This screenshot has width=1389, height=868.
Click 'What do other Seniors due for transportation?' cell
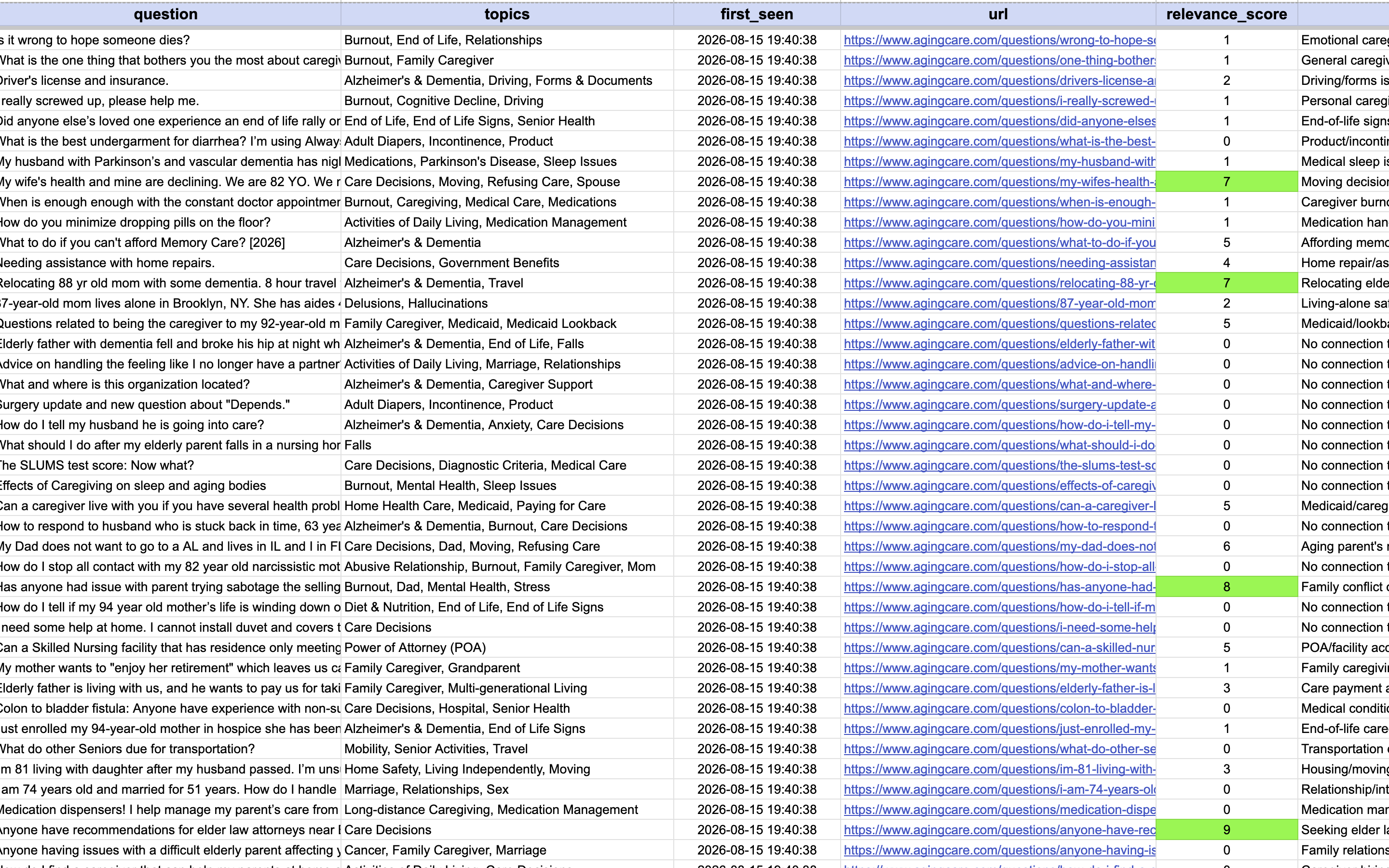[170, 749]
